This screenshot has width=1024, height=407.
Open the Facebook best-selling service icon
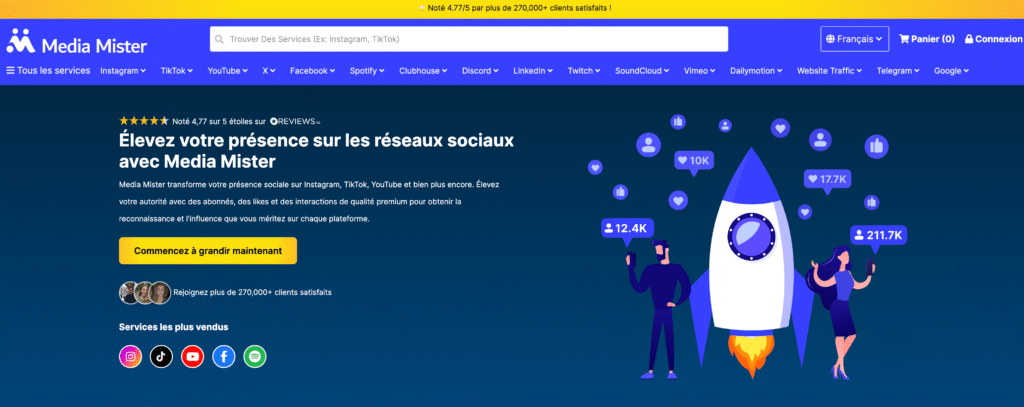click(x=223, y=356)
